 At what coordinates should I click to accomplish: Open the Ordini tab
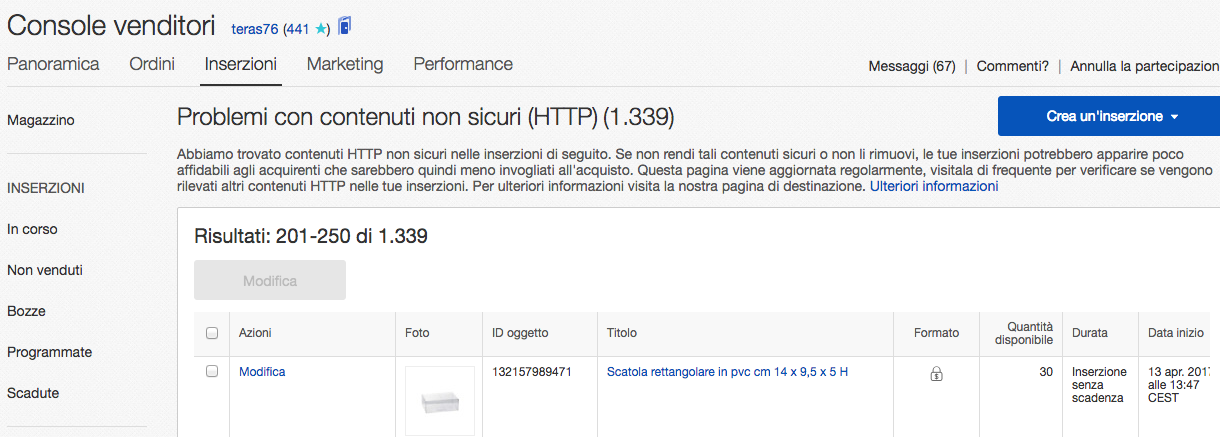tap(152, 64)
